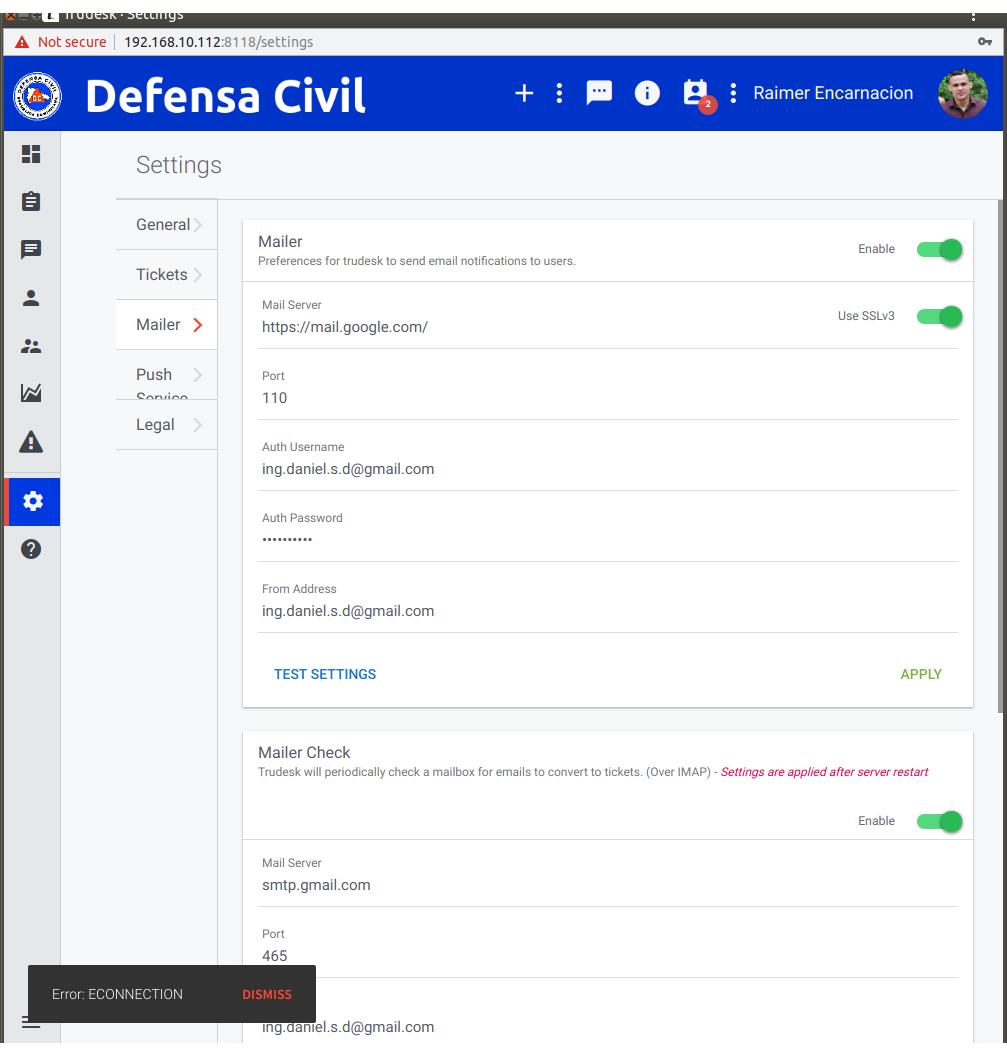Edit the Mailer Auth Username field
The width and height of the screenshot is (1007, 1056).
pyautogui.click(x=608, y=469)
